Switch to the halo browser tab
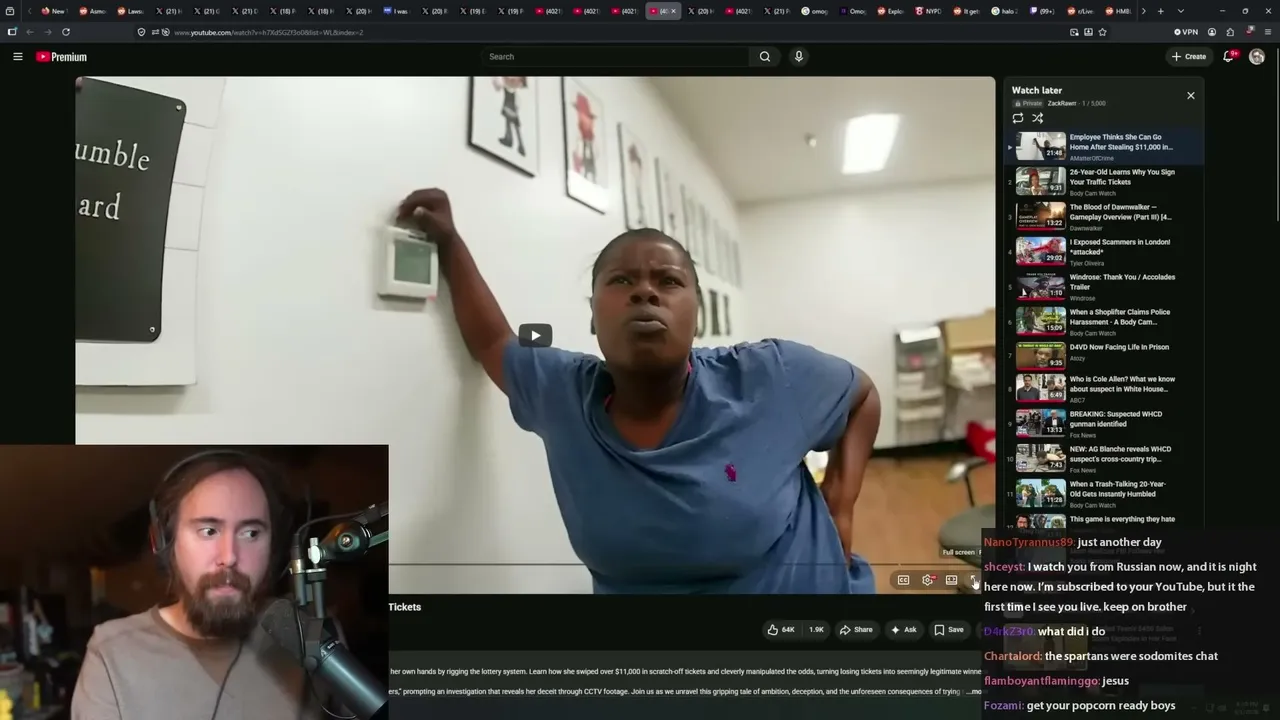 pos(1005,11)
